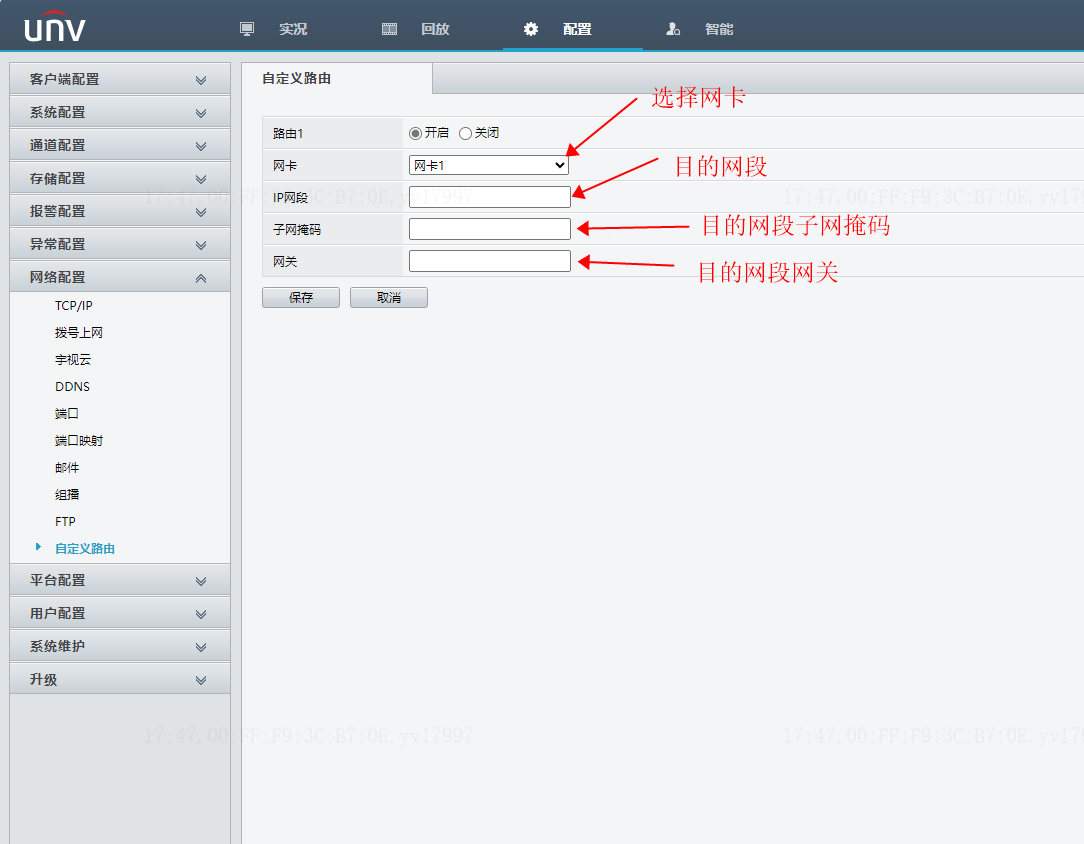This screenshot has width=1084, height=844.
Task: Open the 端口 port page
Action: [66, 413]
